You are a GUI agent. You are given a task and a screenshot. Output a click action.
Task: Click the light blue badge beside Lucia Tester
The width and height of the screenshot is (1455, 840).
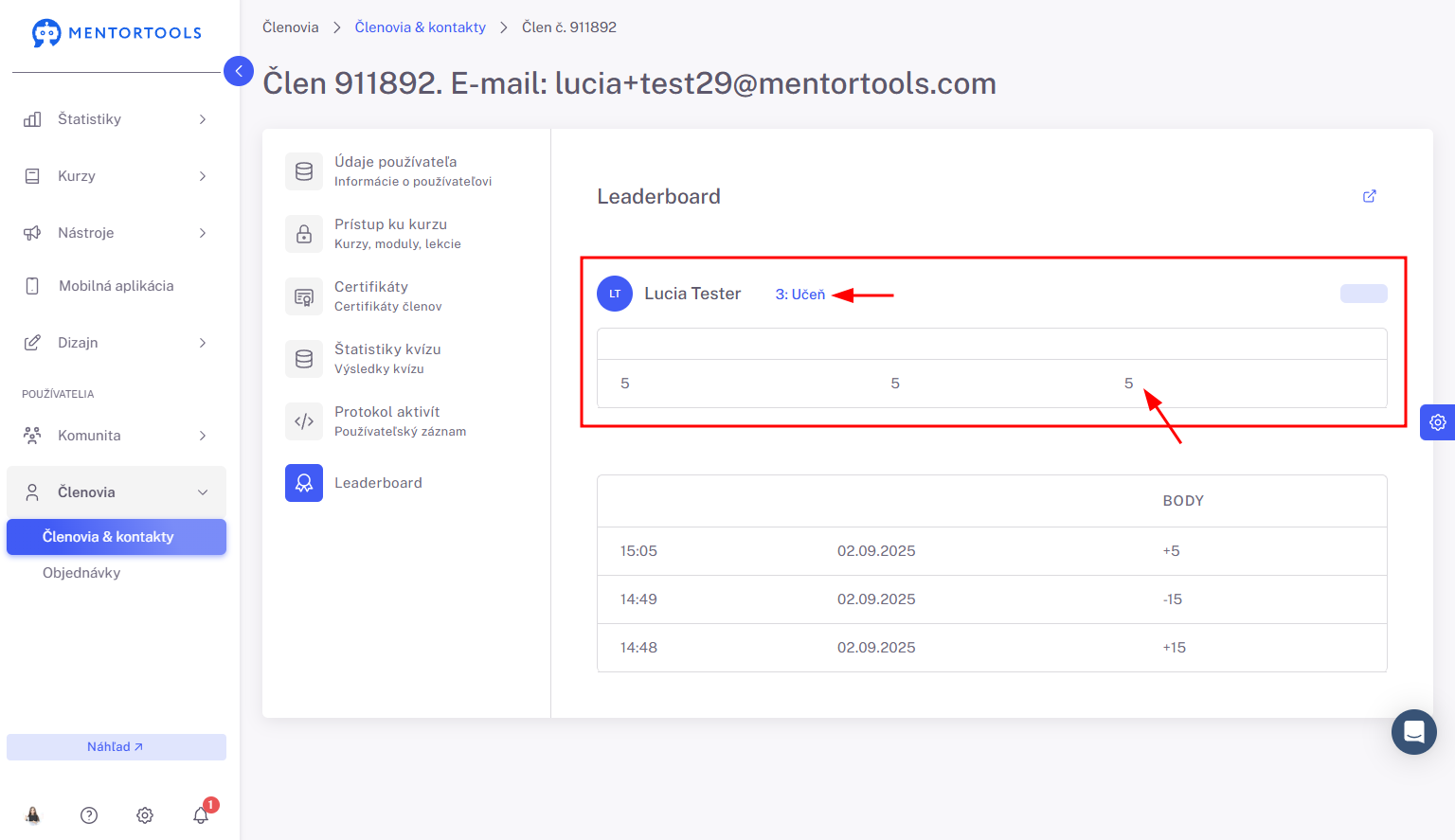coord(1363,294)
